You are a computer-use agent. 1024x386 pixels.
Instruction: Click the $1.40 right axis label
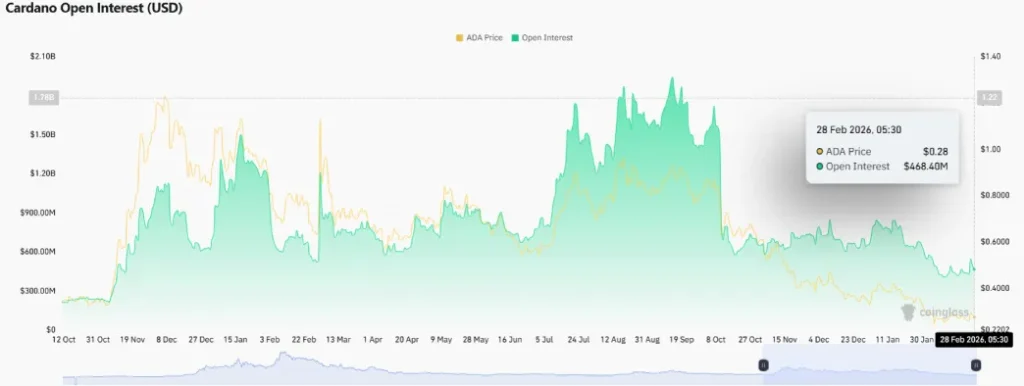click(x=991, y=57)
